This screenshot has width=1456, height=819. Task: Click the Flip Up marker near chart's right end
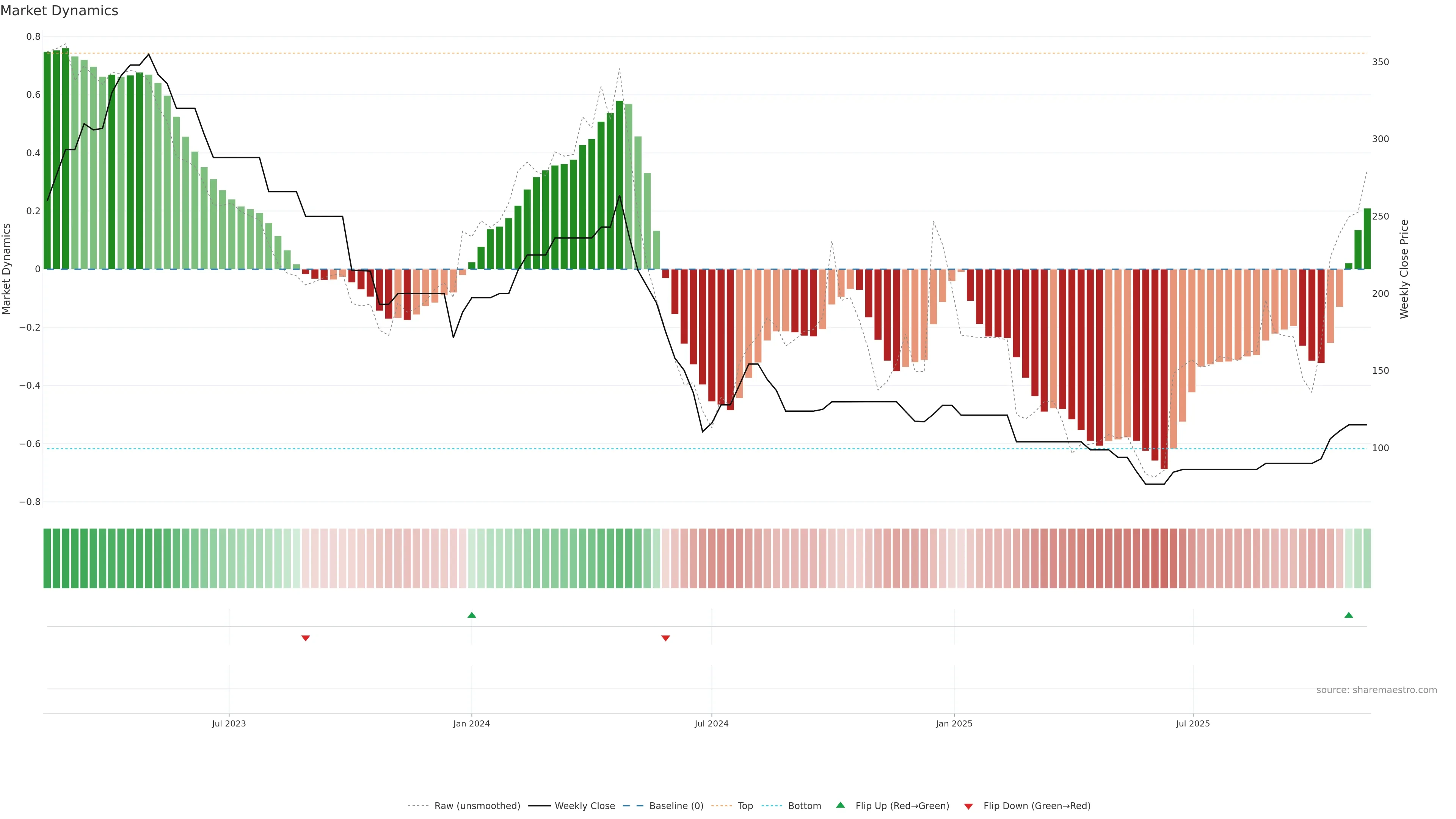click(1349, 615)
